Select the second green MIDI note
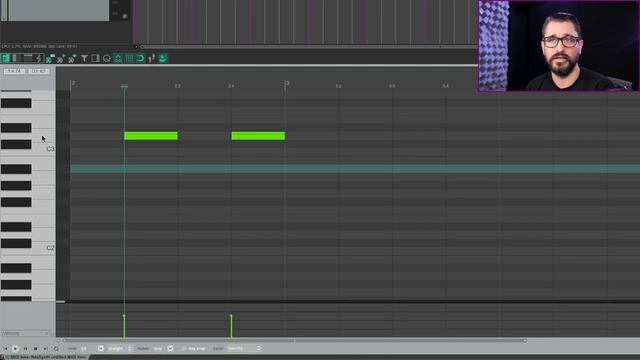Screen dimensions: 640x360 [x=258, y=136]
